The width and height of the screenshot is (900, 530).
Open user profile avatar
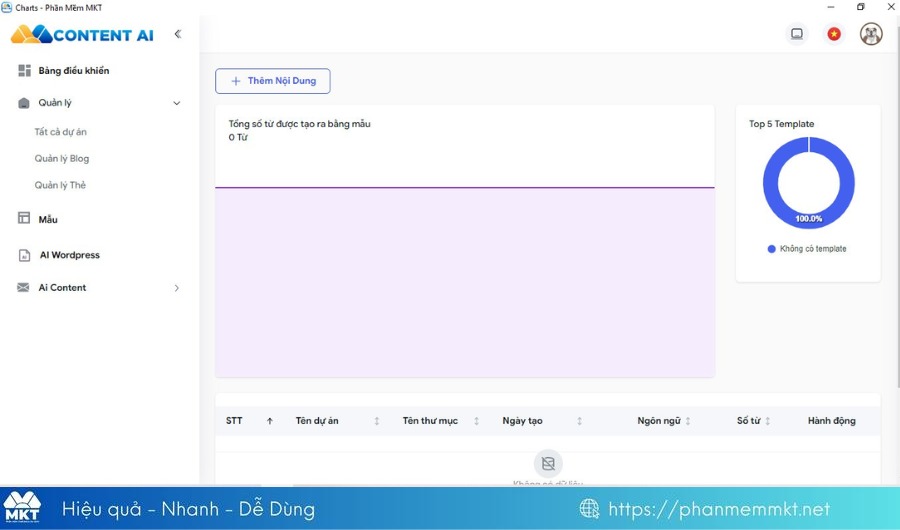click(x=871, y=34)
